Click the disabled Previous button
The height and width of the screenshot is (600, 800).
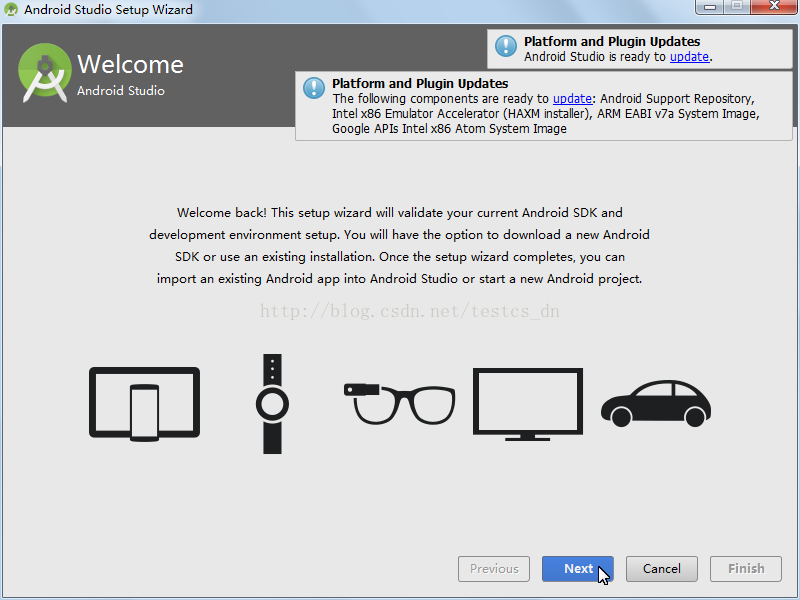(494, 568)
